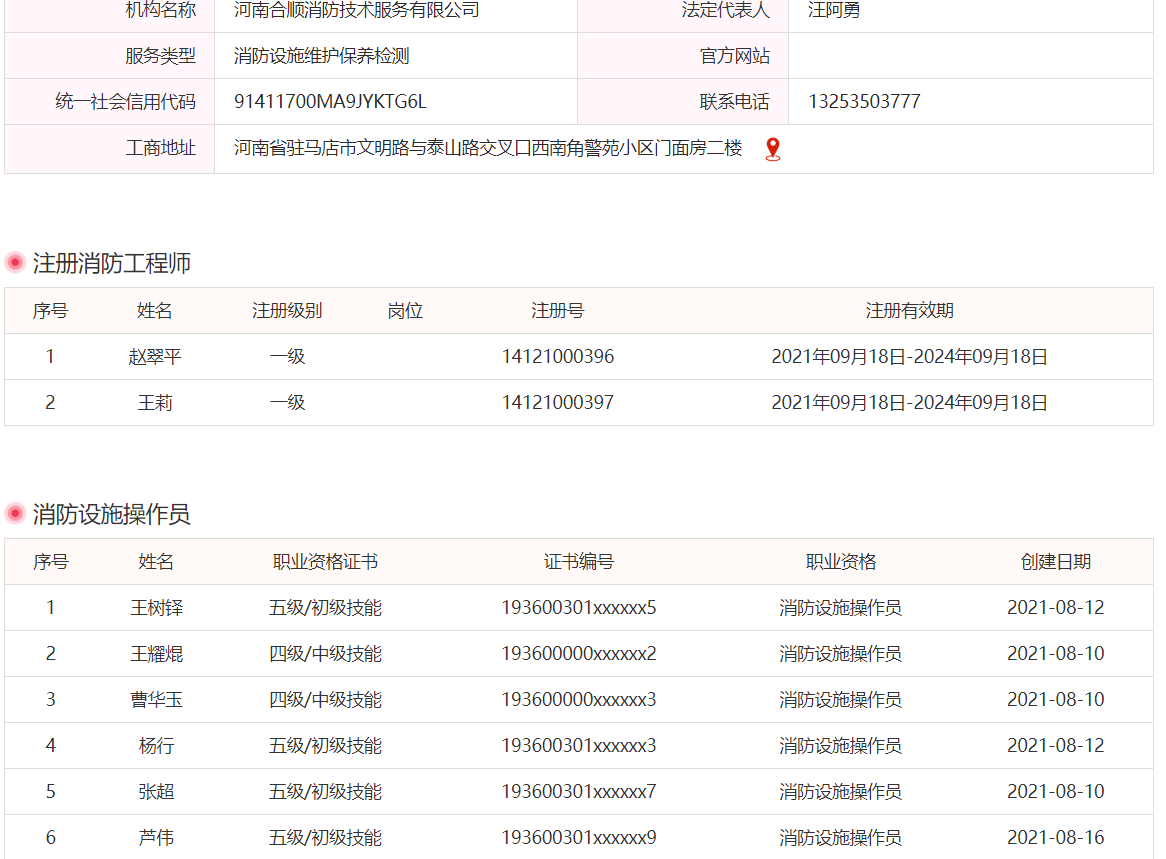Image resolution: width=1166 pixels, height=859 pixels.
Task: Click the 创建日期 column header
Action: [x=1055, y=562]
